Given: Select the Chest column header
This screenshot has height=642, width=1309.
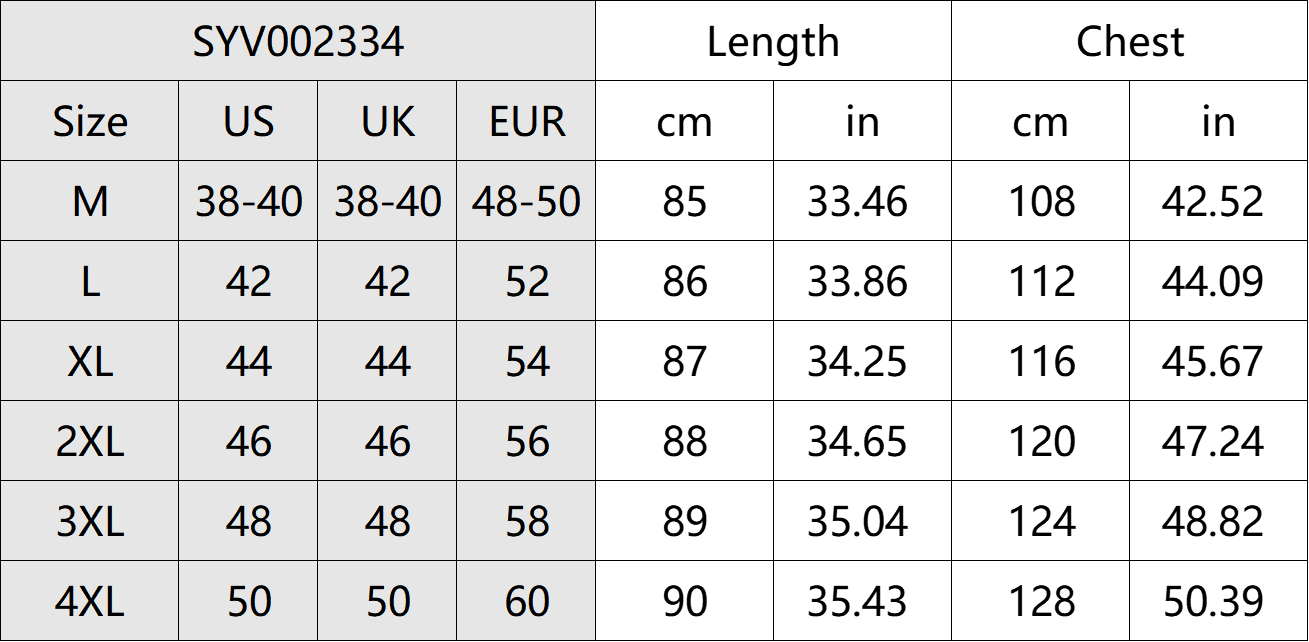Looking at the screenshot, I should click(1130, 42).
